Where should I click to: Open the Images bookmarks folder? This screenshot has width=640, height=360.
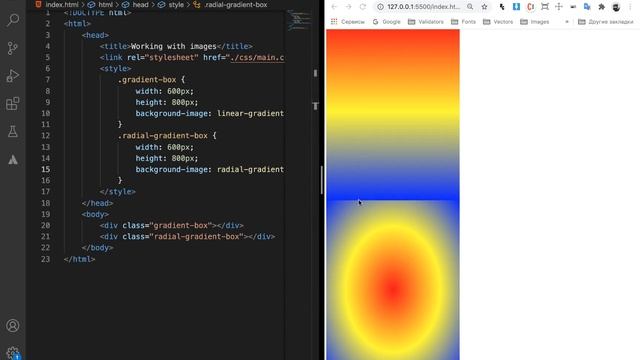tap(535, 22)
